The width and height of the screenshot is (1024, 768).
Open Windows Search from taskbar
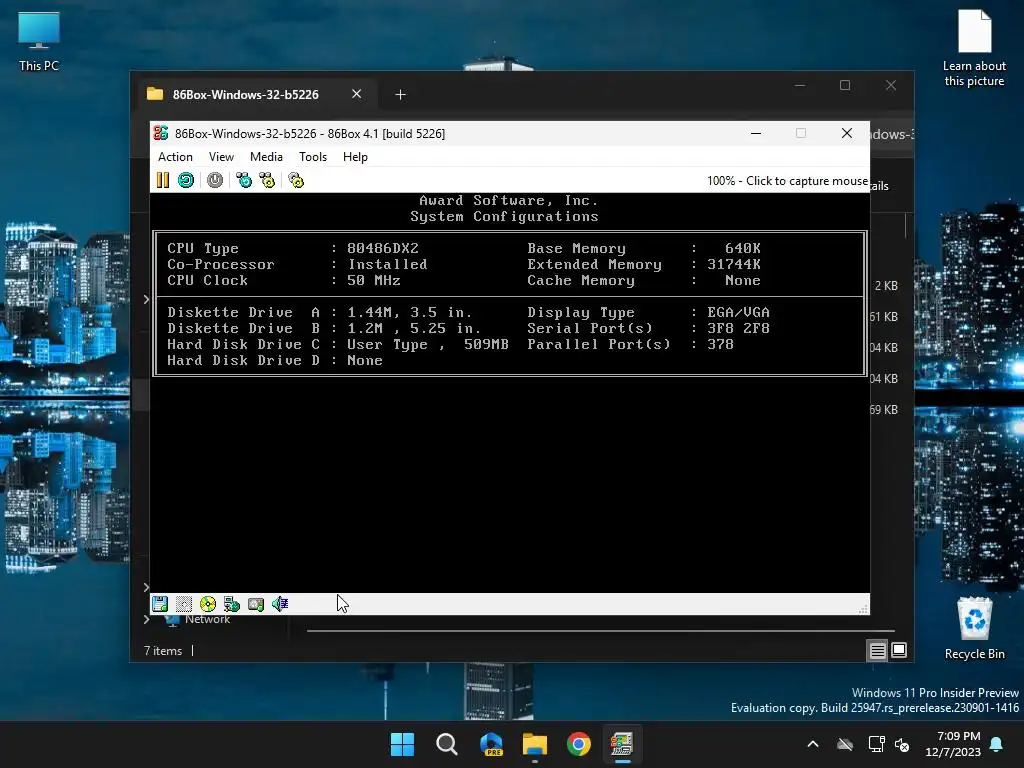(447, 744)
